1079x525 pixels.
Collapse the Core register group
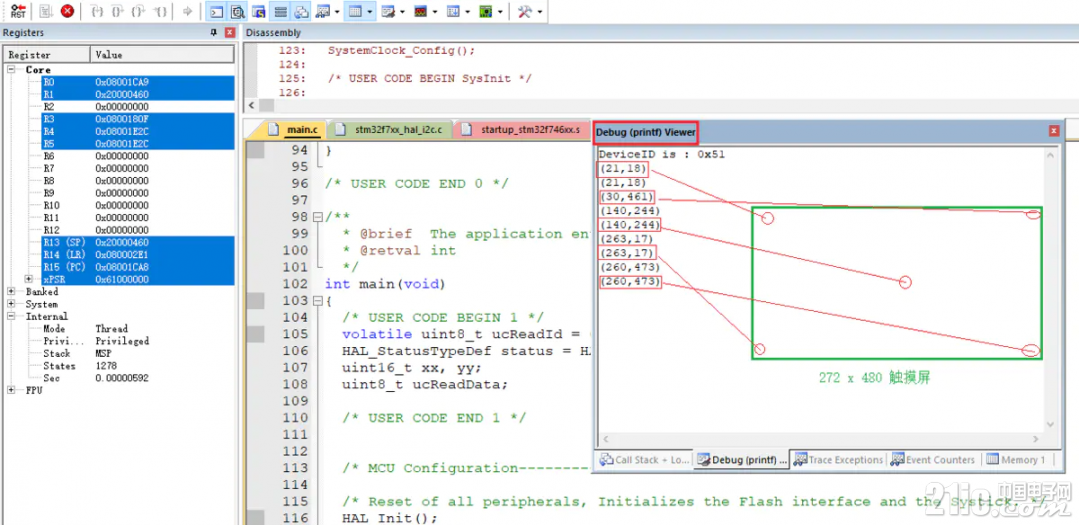(x=11, y=69)
